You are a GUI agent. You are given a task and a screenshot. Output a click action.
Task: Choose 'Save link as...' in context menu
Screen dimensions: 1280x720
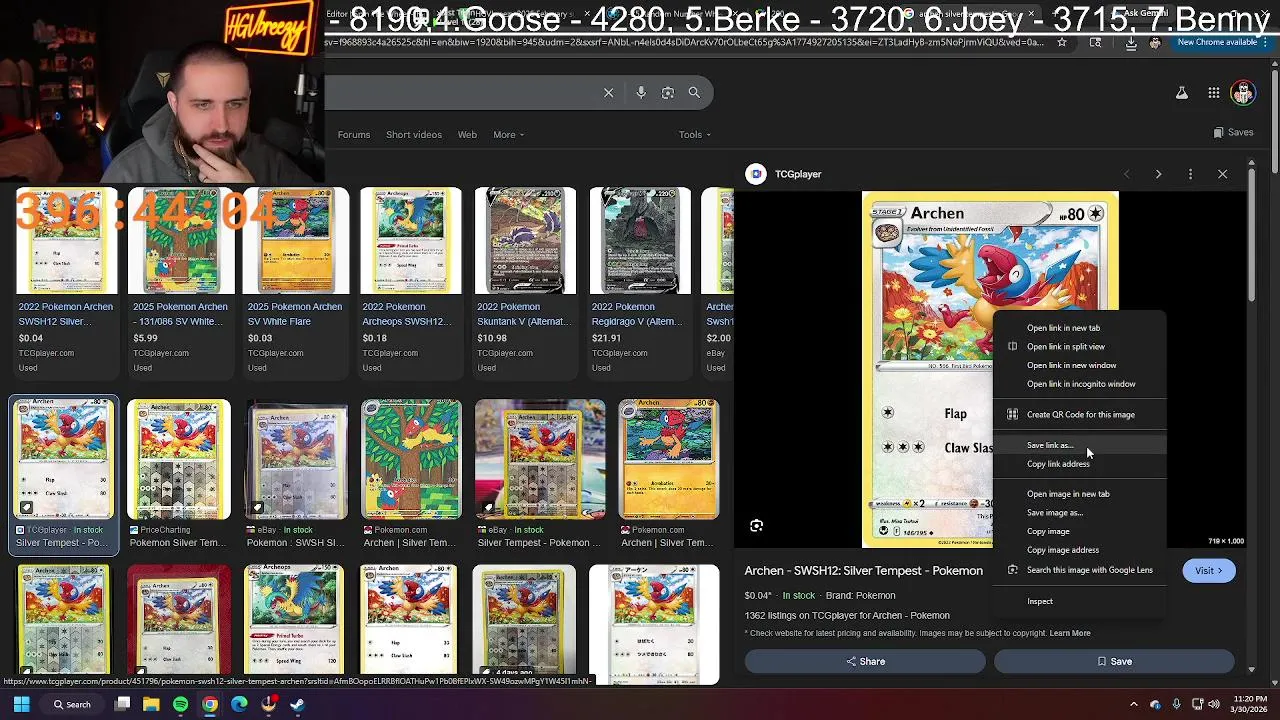coord(1081,445)
